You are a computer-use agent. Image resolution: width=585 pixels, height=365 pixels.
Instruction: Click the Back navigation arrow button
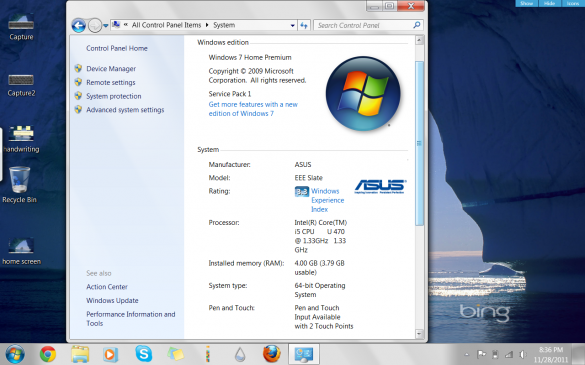tap(79, 25)
